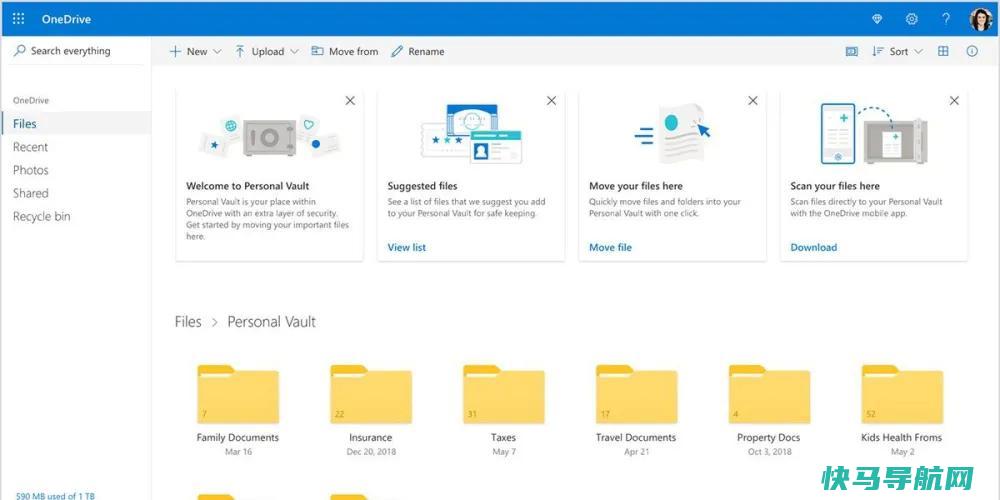Screen dimensions: 1000x500
Task: Go to Files in the breadcrumb
Action: tap(188, 322)
